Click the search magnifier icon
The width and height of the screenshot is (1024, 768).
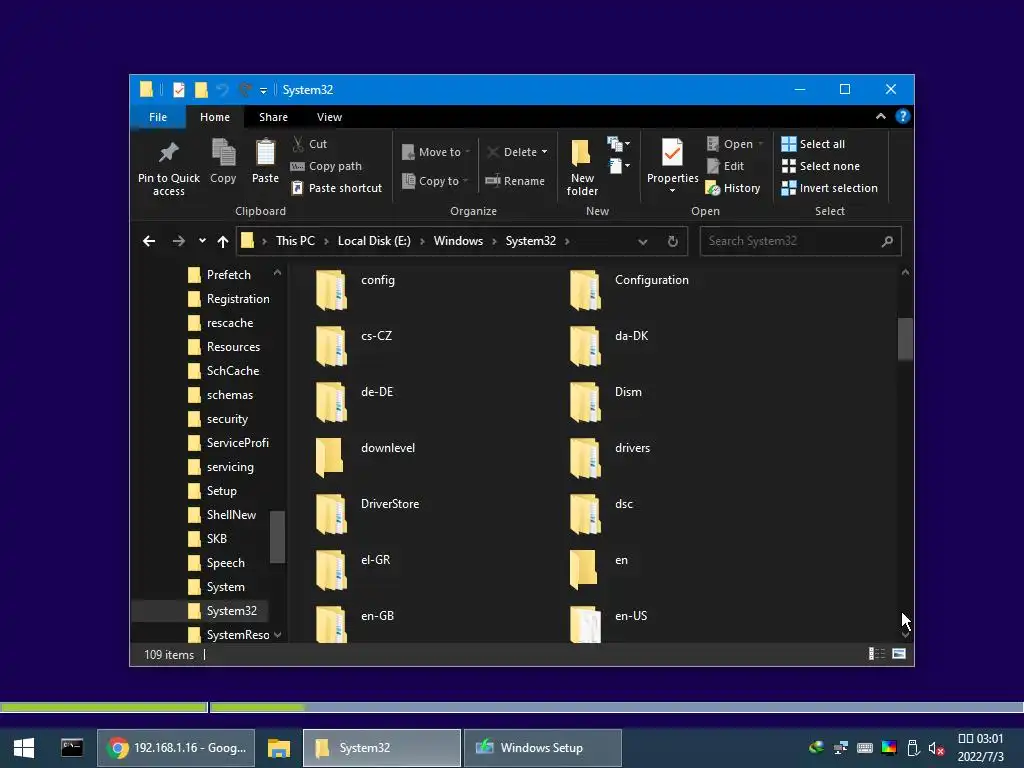click(x=887, y=241)
